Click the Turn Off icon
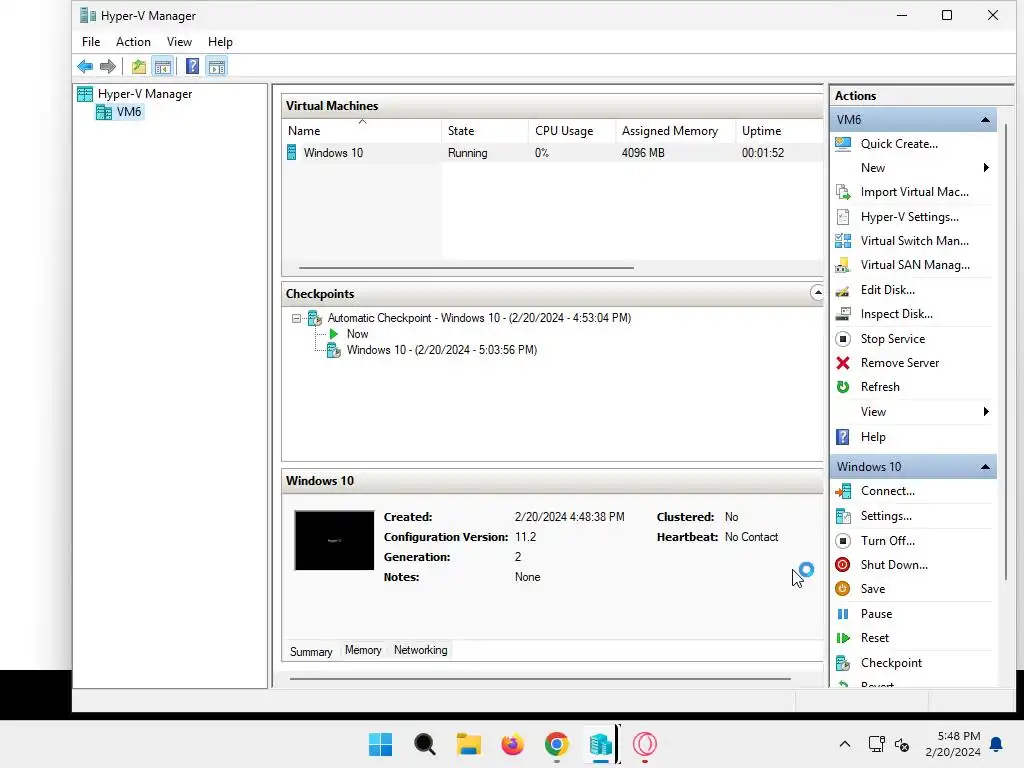Screen dimensions: 1024x768 coord(843,541)
